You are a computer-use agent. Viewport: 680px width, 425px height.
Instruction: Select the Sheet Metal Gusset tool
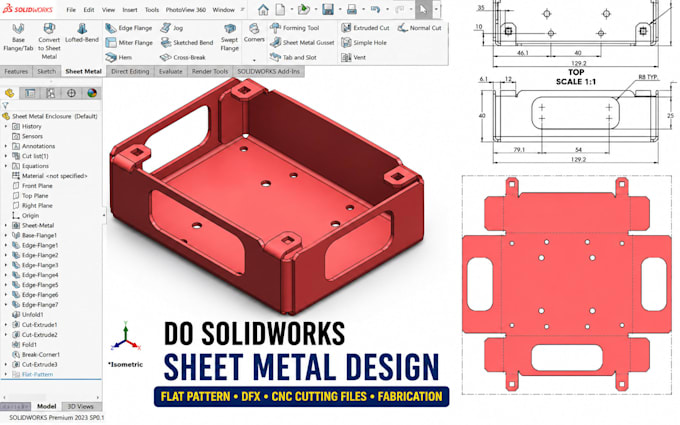click(x=302, y=42)
